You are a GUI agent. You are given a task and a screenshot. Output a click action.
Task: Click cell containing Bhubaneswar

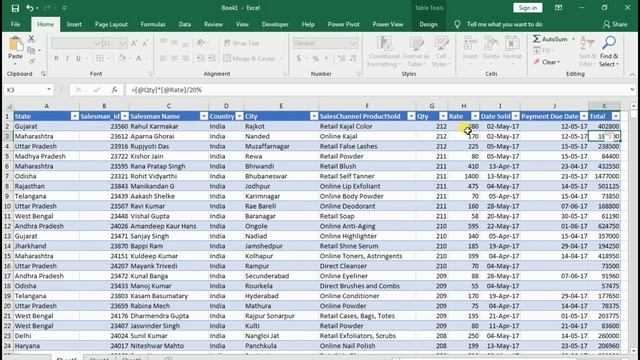tap(281, 176)
